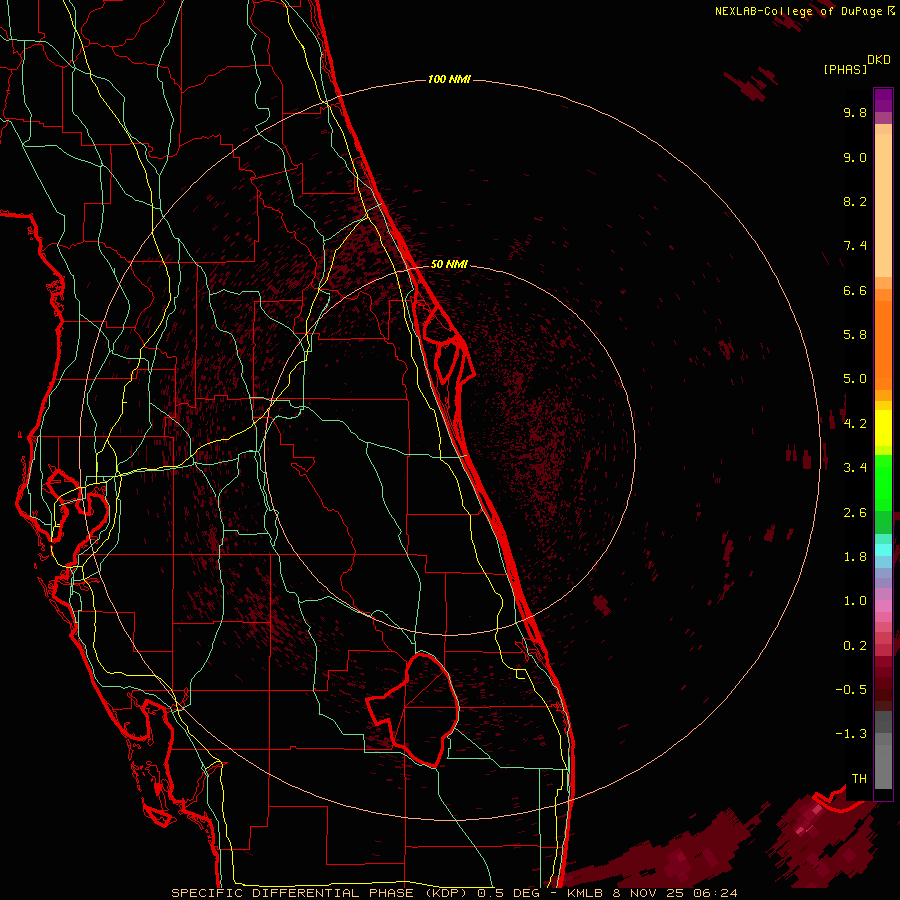Click the 0.2 scale value
This screenshot has width=900, height=900.
pos(855,646)
